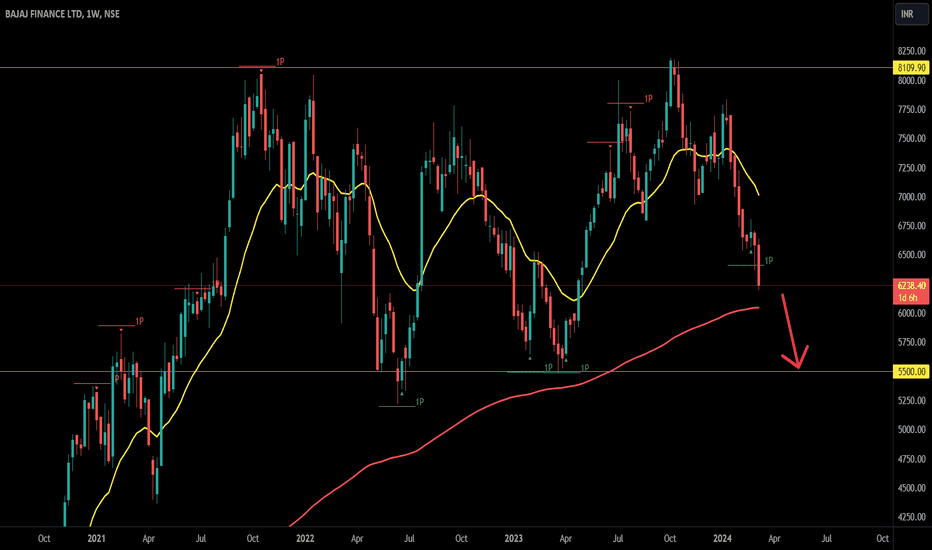Click the yellow 5500.00 price tag
Viewport: 932px width, 550px height.
[911, 372]
